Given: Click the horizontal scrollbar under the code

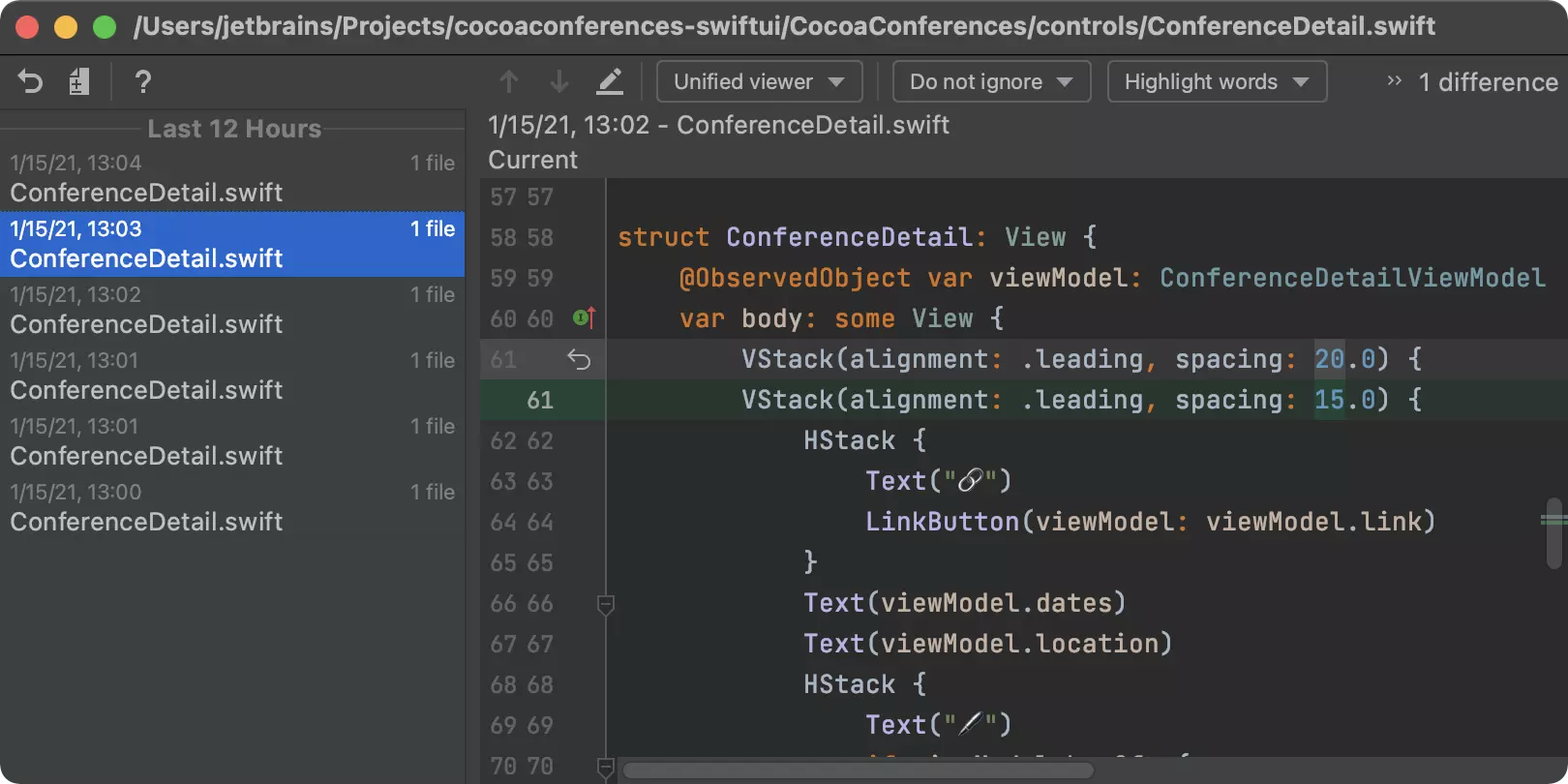Looking at the screenshot, I should tap(858, 770).
